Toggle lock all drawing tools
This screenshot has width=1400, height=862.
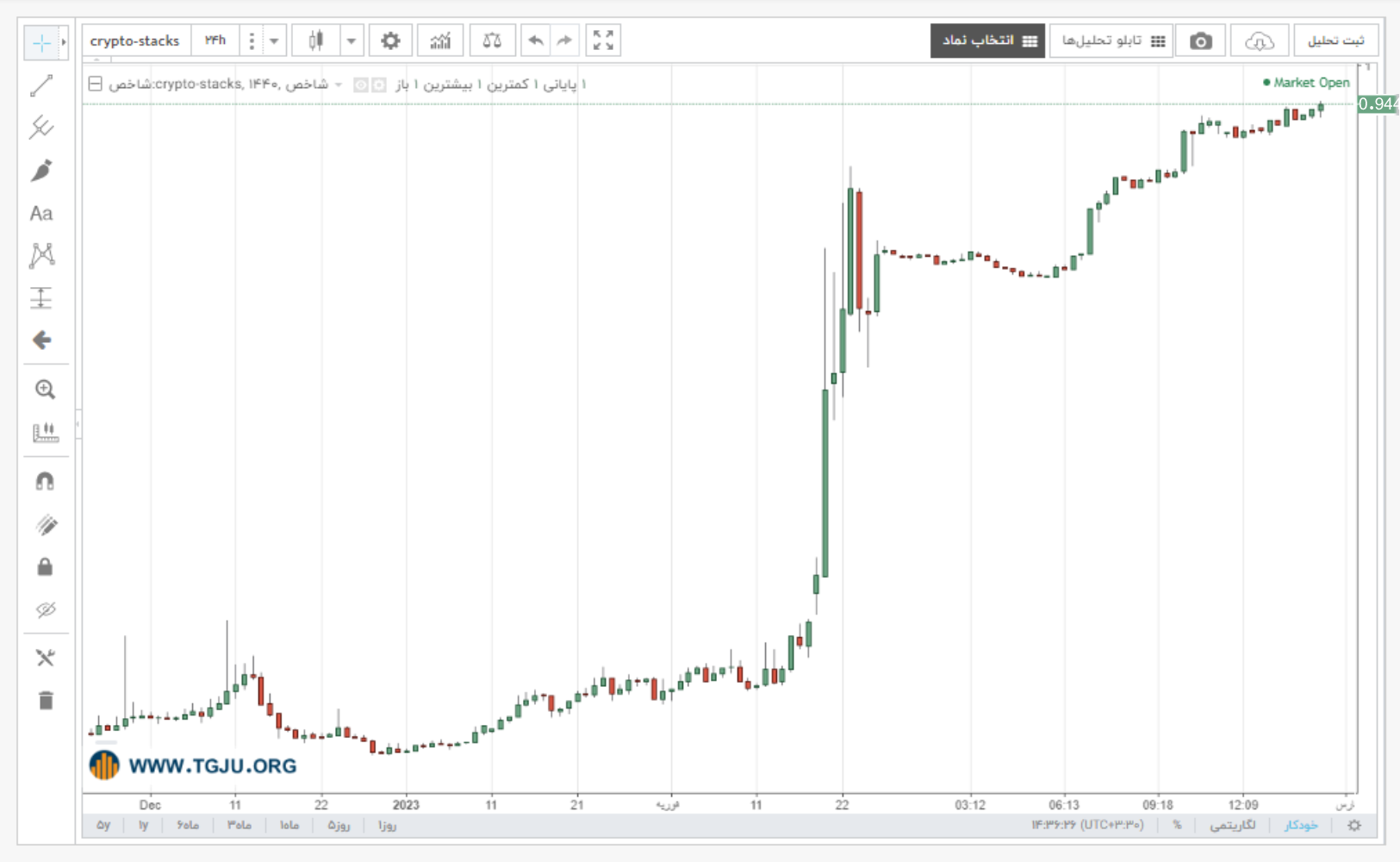(x=45, y=567)
